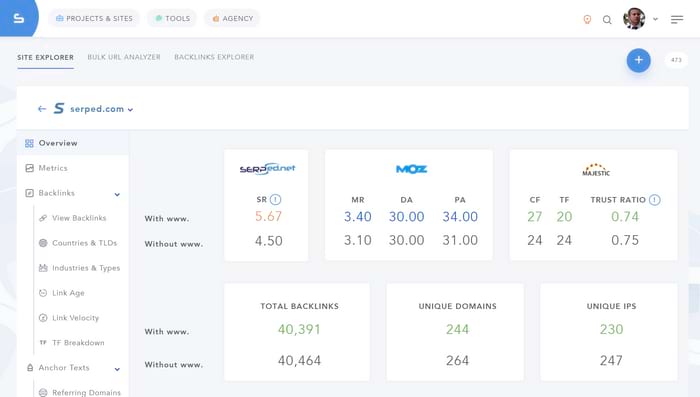Click the PA value 34.00
The image size is (700, 397).
pos(460,217)
